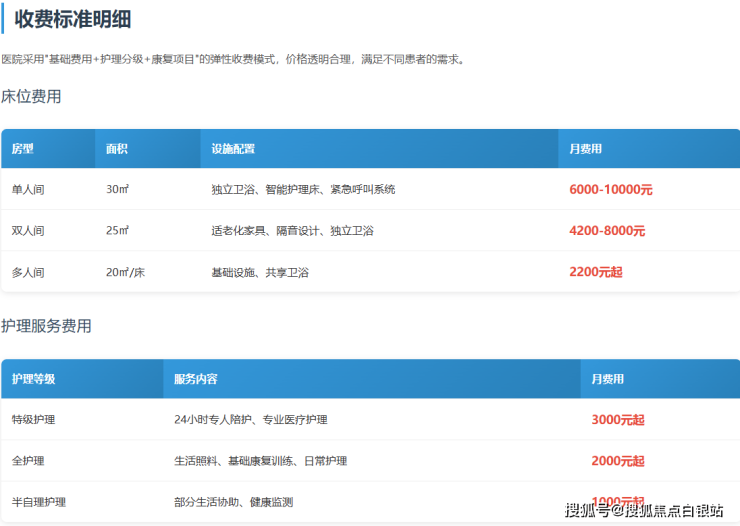Image resolution: width=740 pixels, height=526 pixels.
Task: Click 月费用 header in bed fee table
Action: click(585, 149)
